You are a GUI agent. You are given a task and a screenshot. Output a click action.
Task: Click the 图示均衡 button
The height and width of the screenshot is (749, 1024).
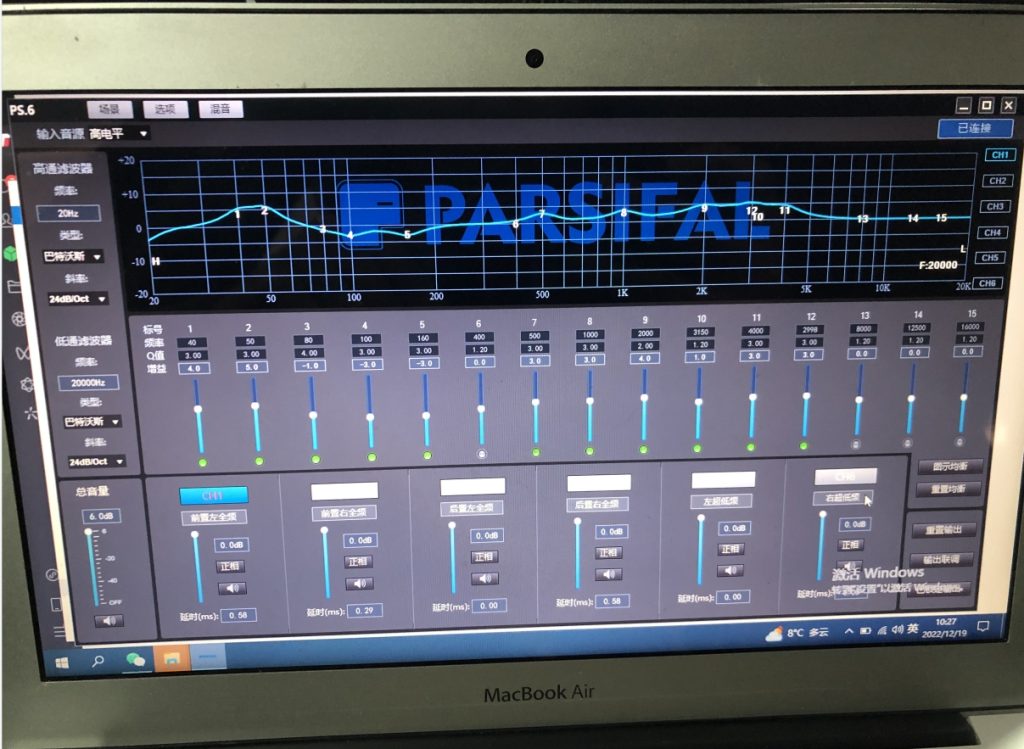(950, 467)
